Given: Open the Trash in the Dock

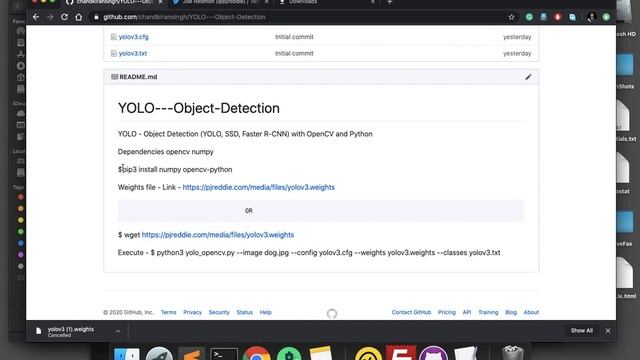Looking at the screenshot, I should click(x=512, y=353).
